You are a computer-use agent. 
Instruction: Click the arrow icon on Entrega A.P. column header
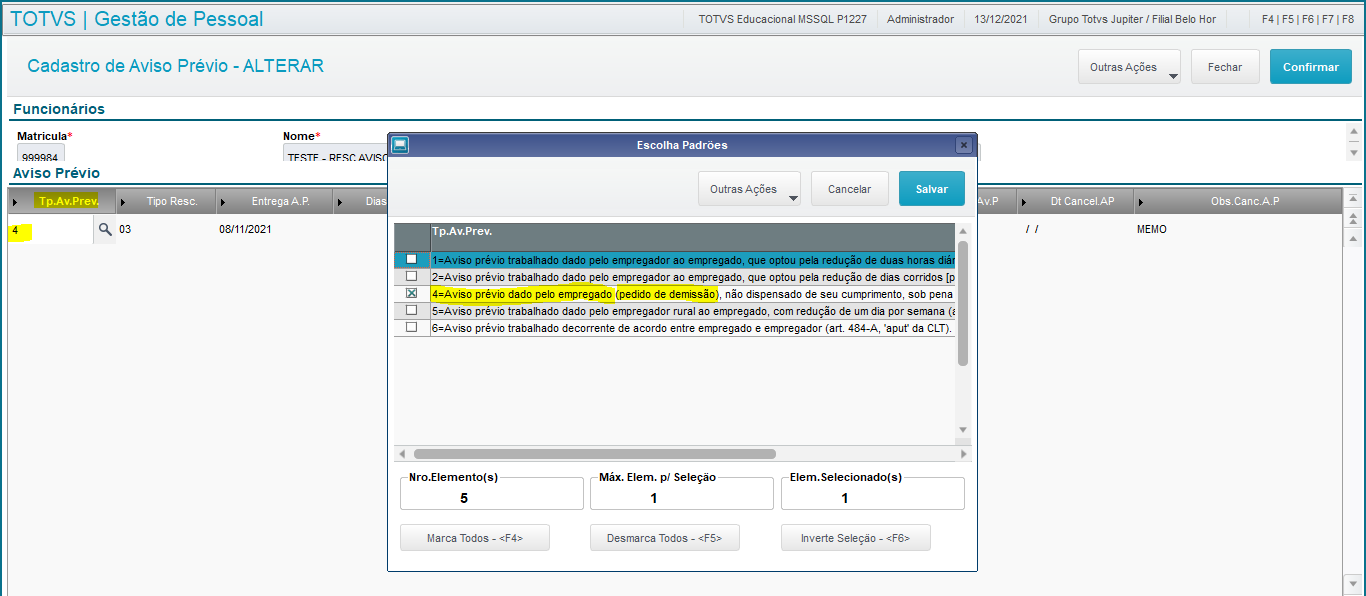coord(225,202)
